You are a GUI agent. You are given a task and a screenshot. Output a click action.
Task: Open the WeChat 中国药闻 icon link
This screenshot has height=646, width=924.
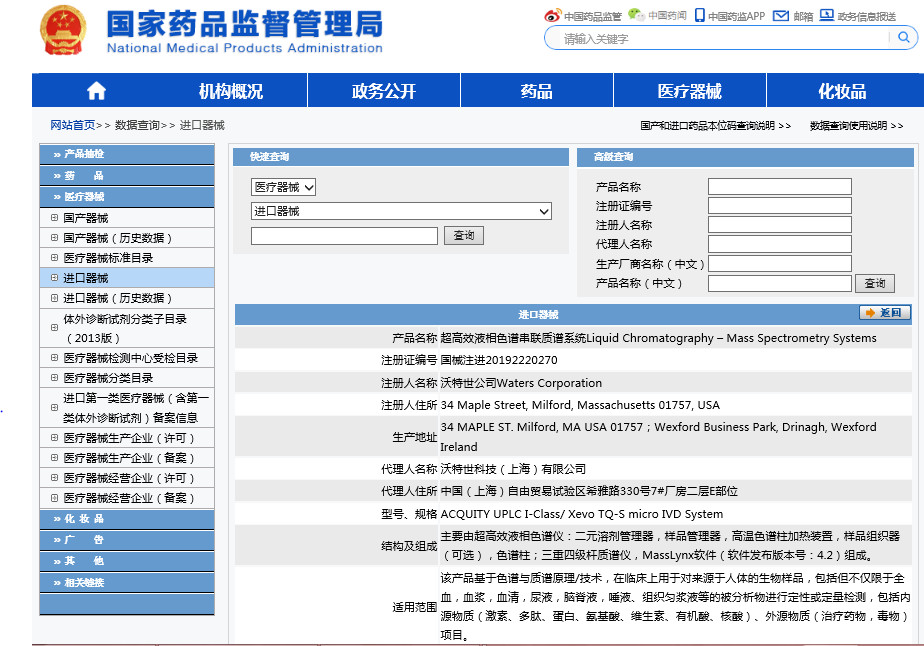636,15
